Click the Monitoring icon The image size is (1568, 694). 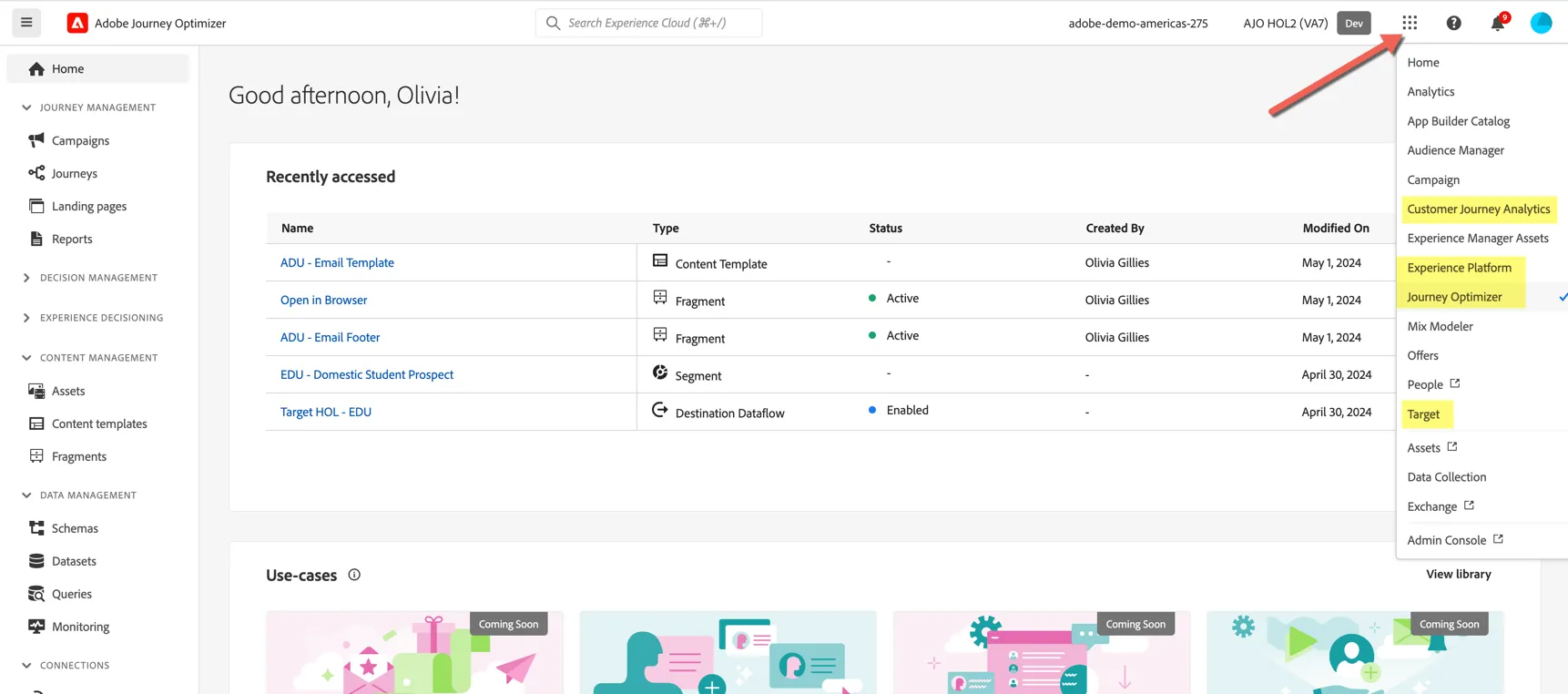tap(36, 627)
